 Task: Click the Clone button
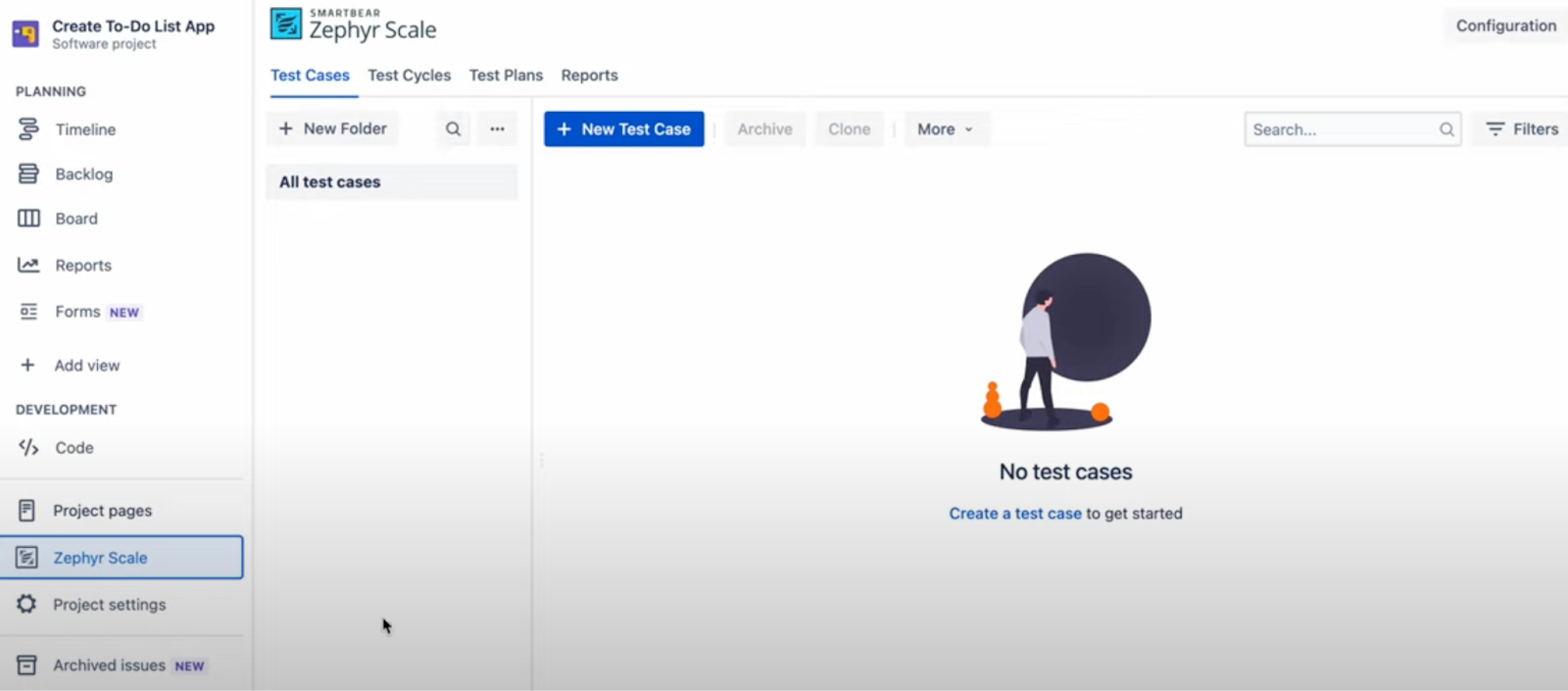849,129
